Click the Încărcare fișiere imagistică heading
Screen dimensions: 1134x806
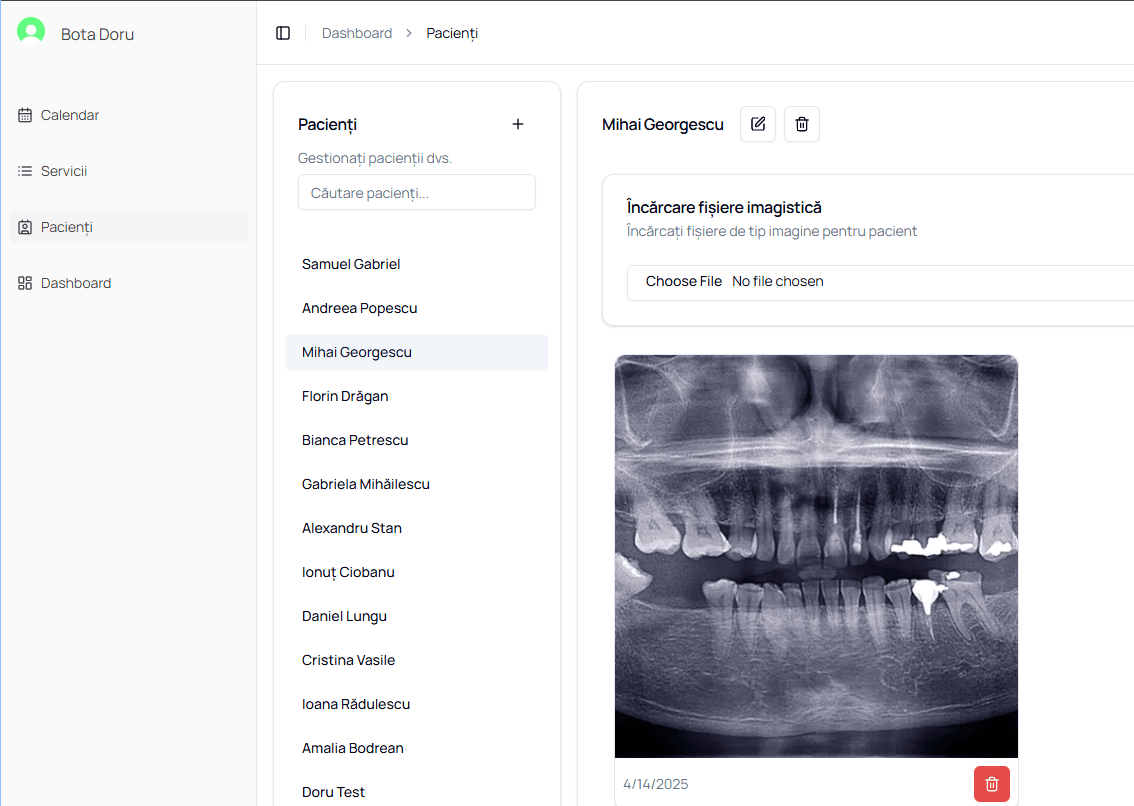click(x=724, y=208)
